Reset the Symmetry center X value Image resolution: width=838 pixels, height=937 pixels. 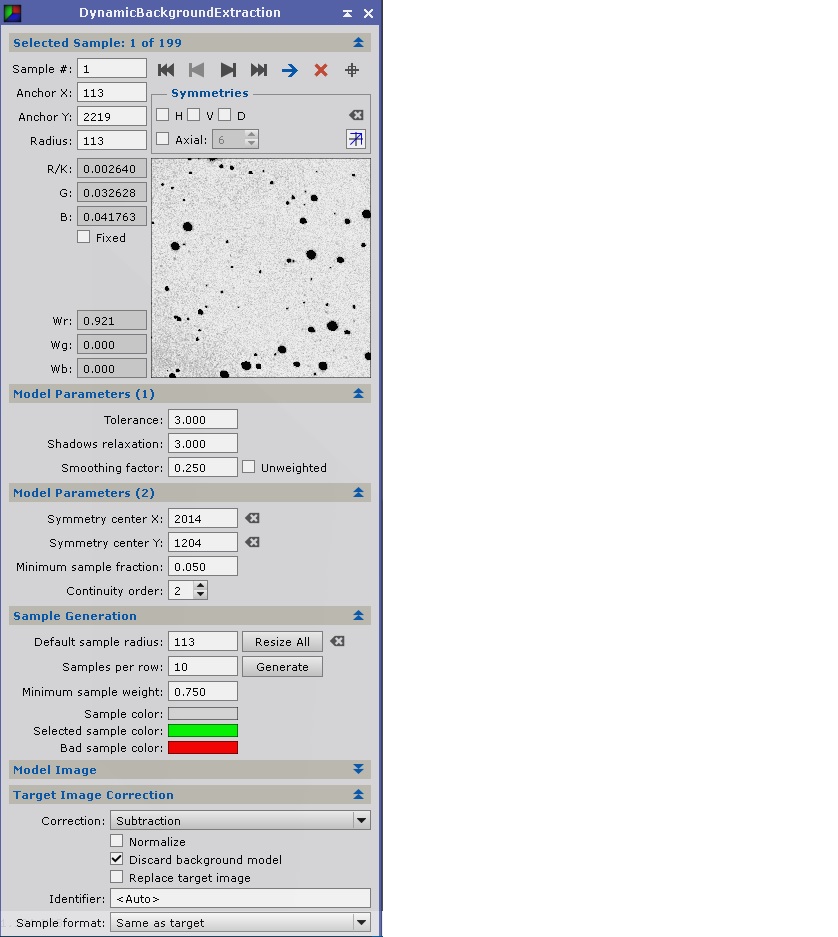click(x=253, y=518)
